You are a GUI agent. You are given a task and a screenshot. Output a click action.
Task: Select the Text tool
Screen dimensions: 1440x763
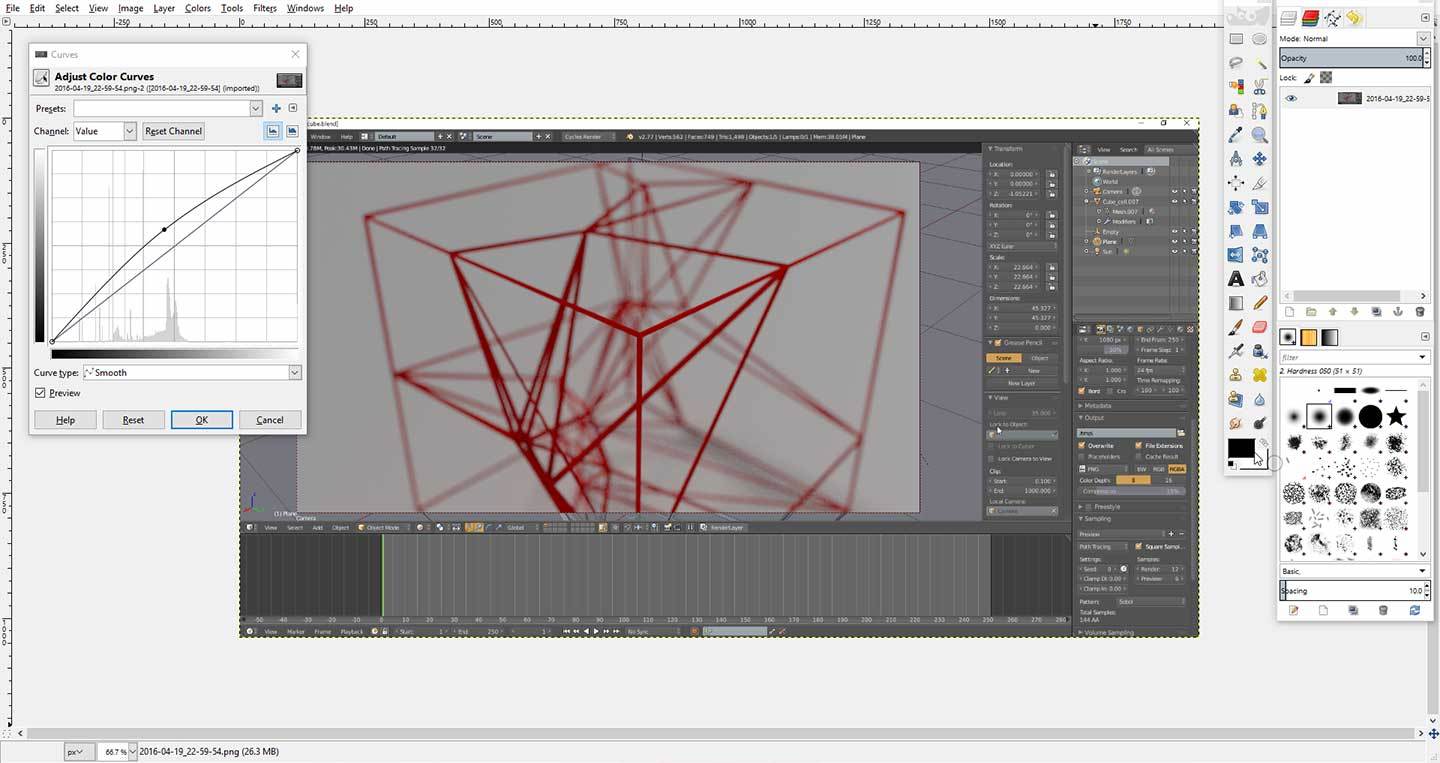[1236, 279]
